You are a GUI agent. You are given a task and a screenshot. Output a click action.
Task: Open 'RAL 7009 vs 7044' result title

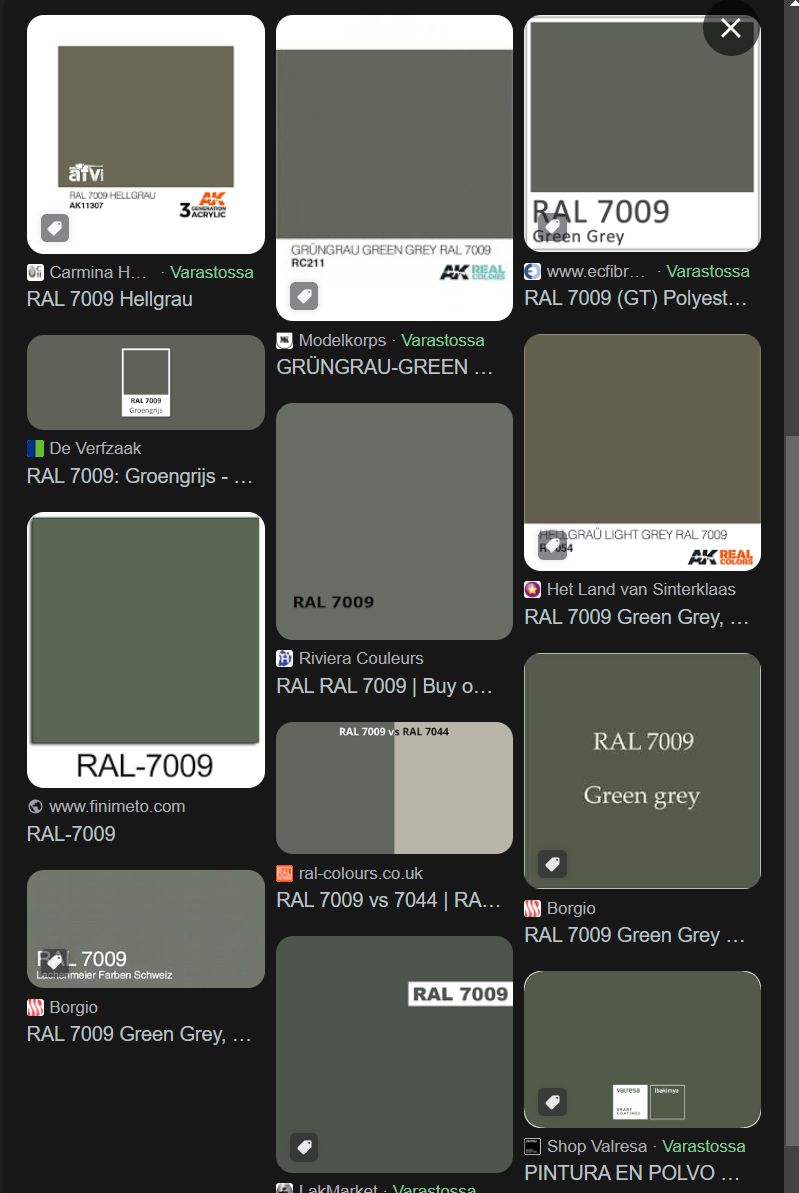[388, 900]
